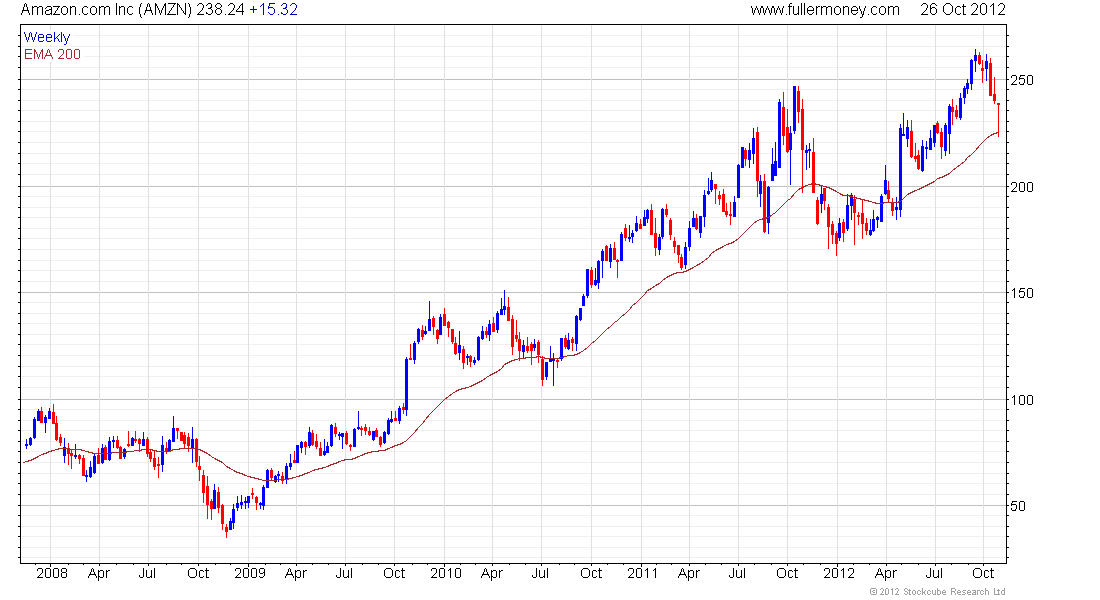Viewport: 1100px width, 600px height.
Task: Click the Stockcube Research Ltd copyright text
Action: [x=937, y=592]
